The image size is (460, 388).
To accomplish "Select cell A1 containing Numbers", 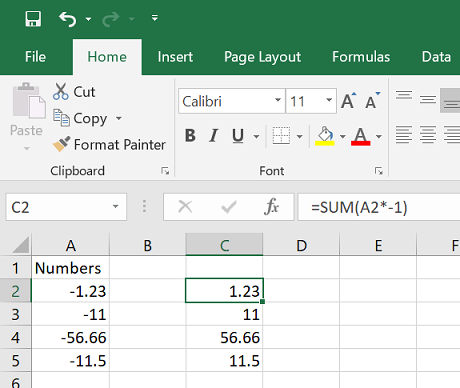I will 71,268.
